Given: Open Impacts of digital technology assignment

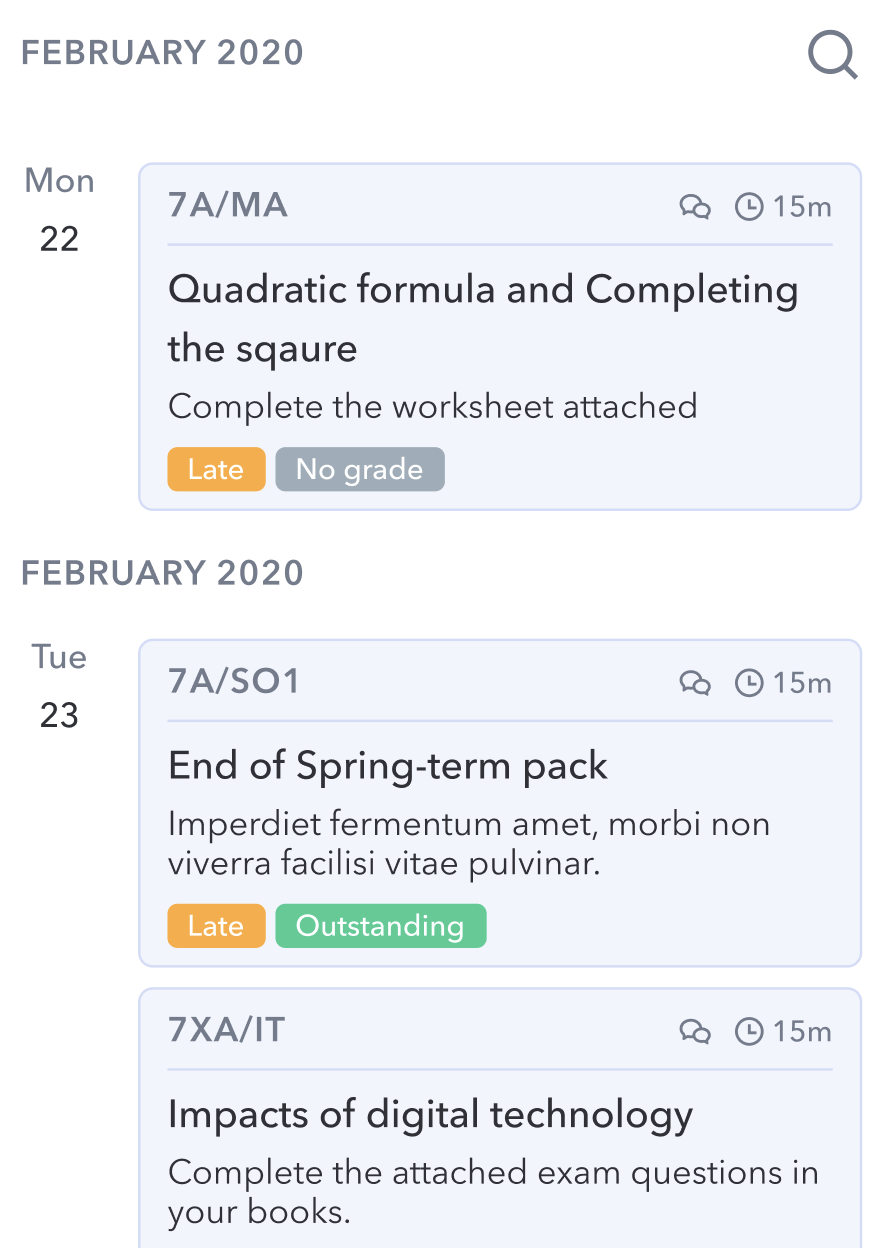Looking at the screenshot, I should [430, 1114].
